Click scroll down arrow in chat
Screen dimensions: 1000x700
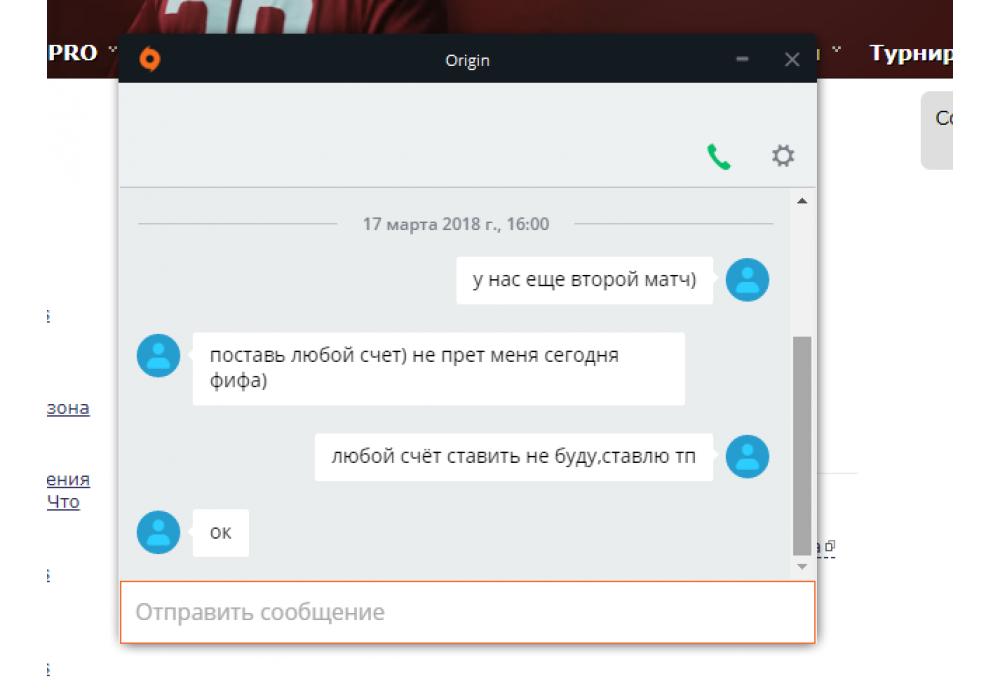click(x=802, y=566)
